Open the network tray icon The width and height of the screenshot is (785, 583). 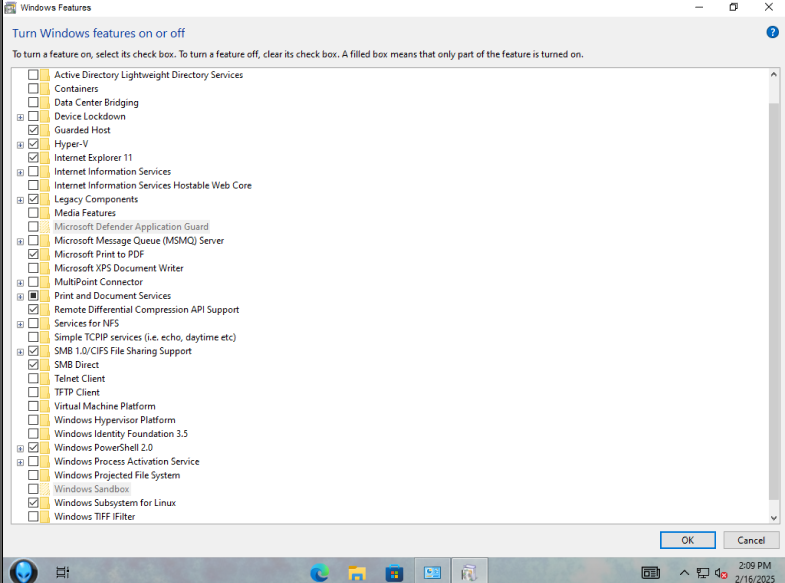(702, 572)
